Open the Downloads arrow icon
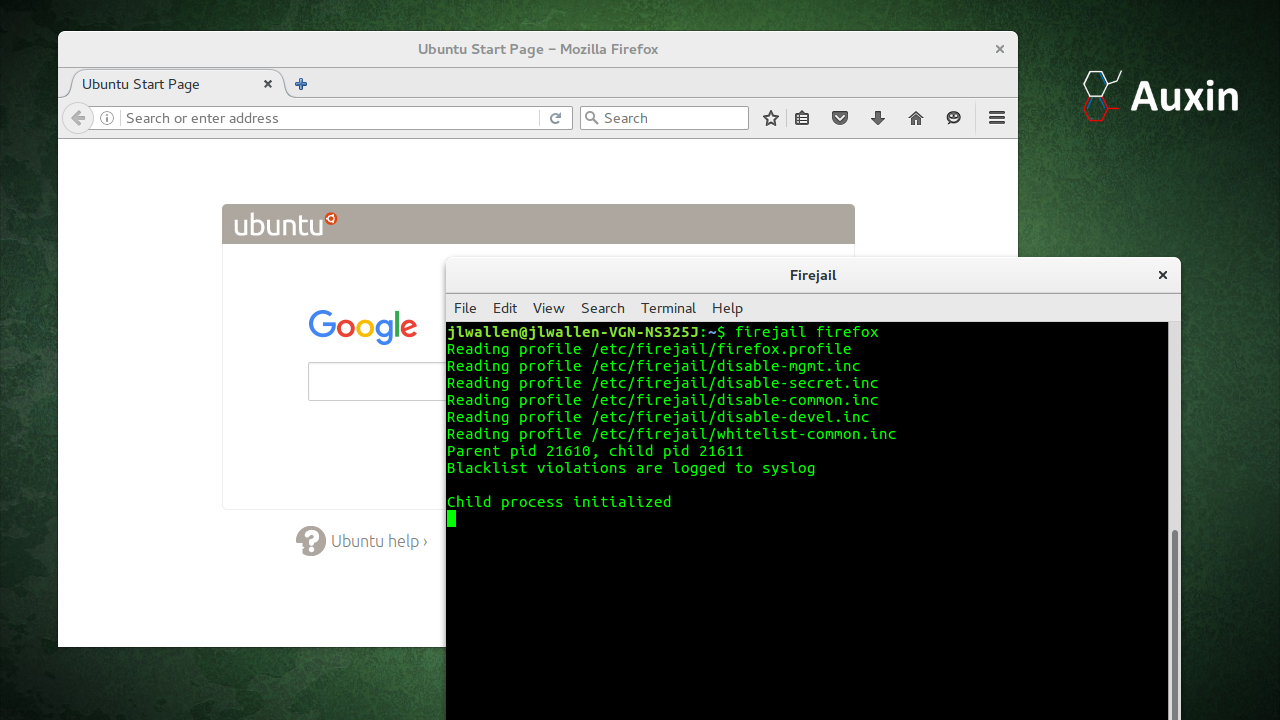 pos(878,118)
